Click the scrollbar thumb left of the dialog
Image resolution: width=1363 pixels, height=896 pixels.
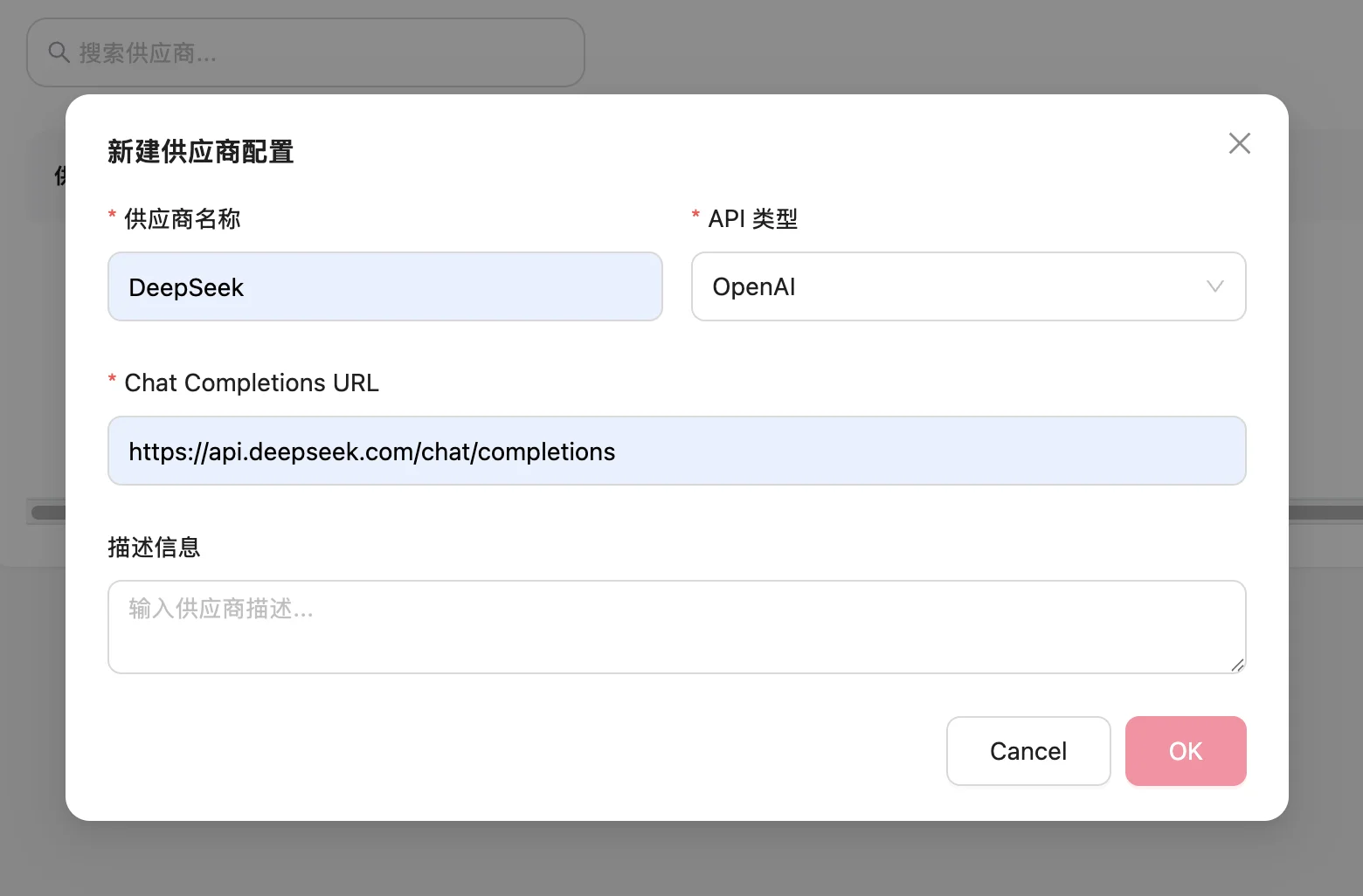click(x=47, y=512)
